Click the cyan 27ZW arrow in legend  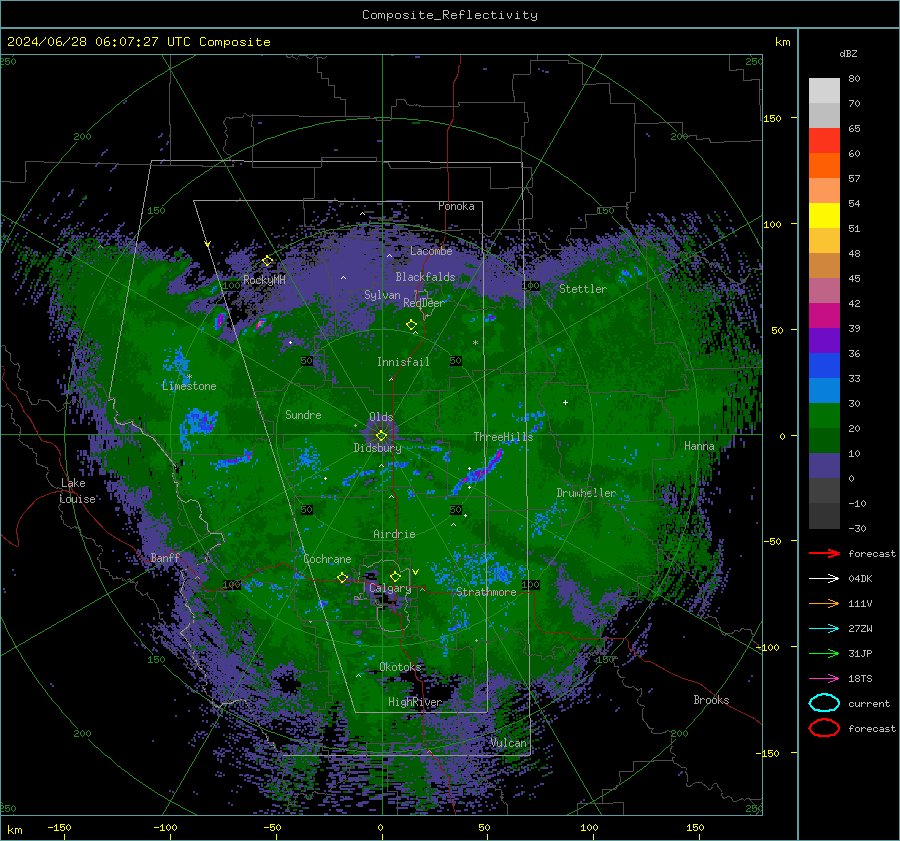click(824, 629)
